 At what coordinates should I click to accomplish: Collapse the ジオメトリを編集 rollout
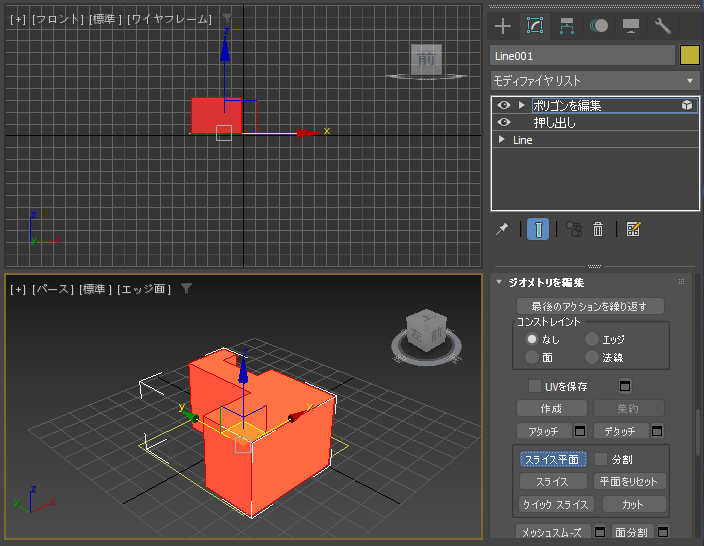click(499, 282)
